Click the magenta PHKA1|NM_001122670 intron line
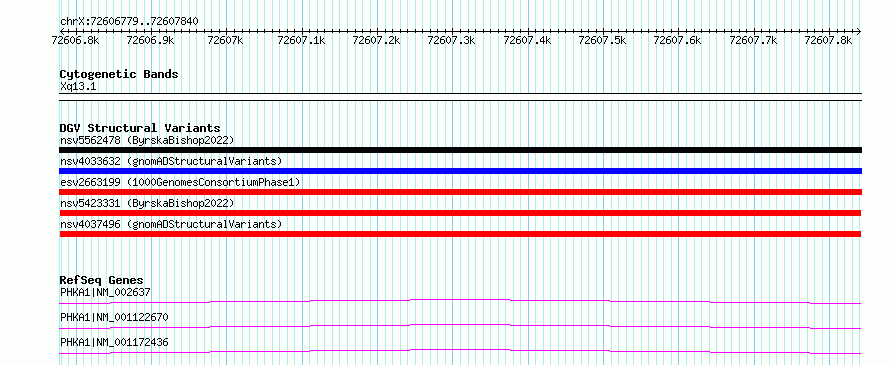This screenshot has height=365, width=890. click(x=460, y=326)
